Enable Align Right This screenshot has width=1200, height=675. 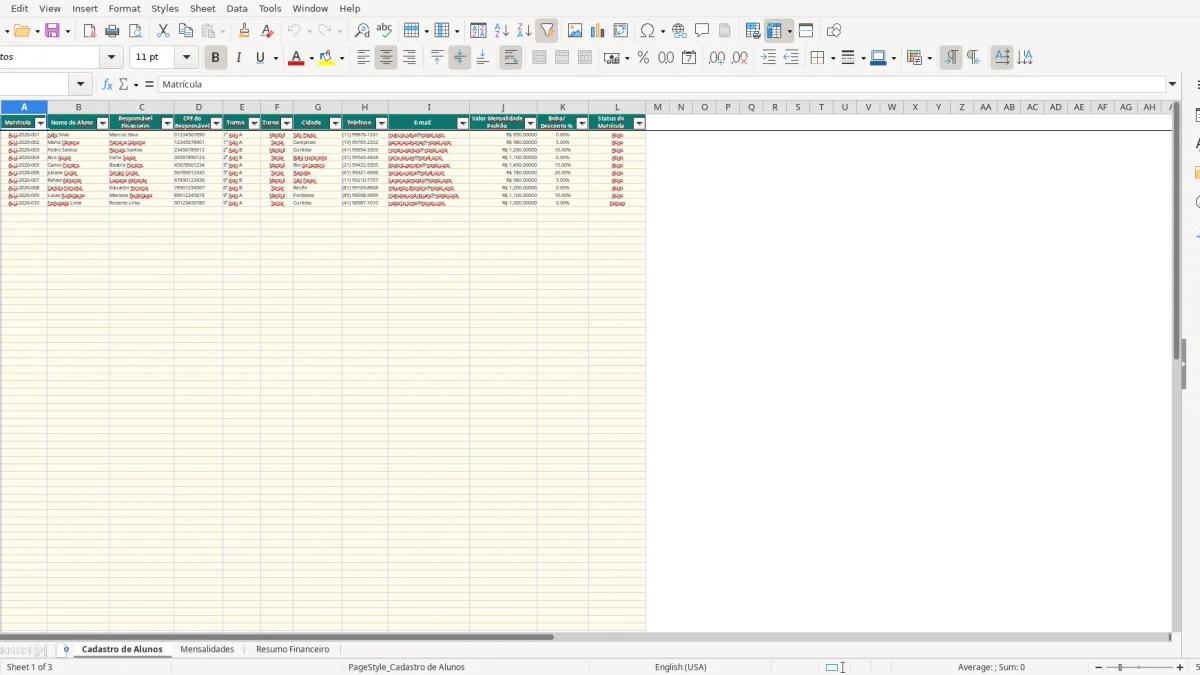coord(409,58)
